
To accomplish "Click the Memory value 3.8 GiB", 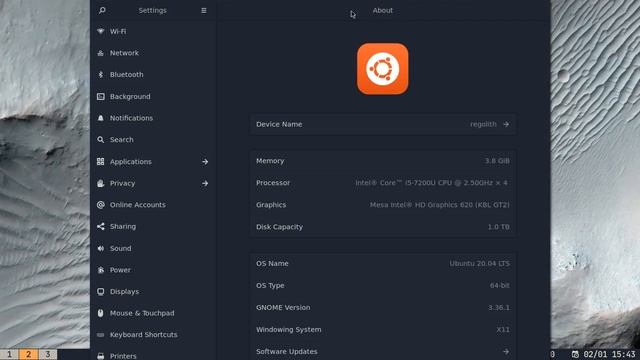I will 497,161.
